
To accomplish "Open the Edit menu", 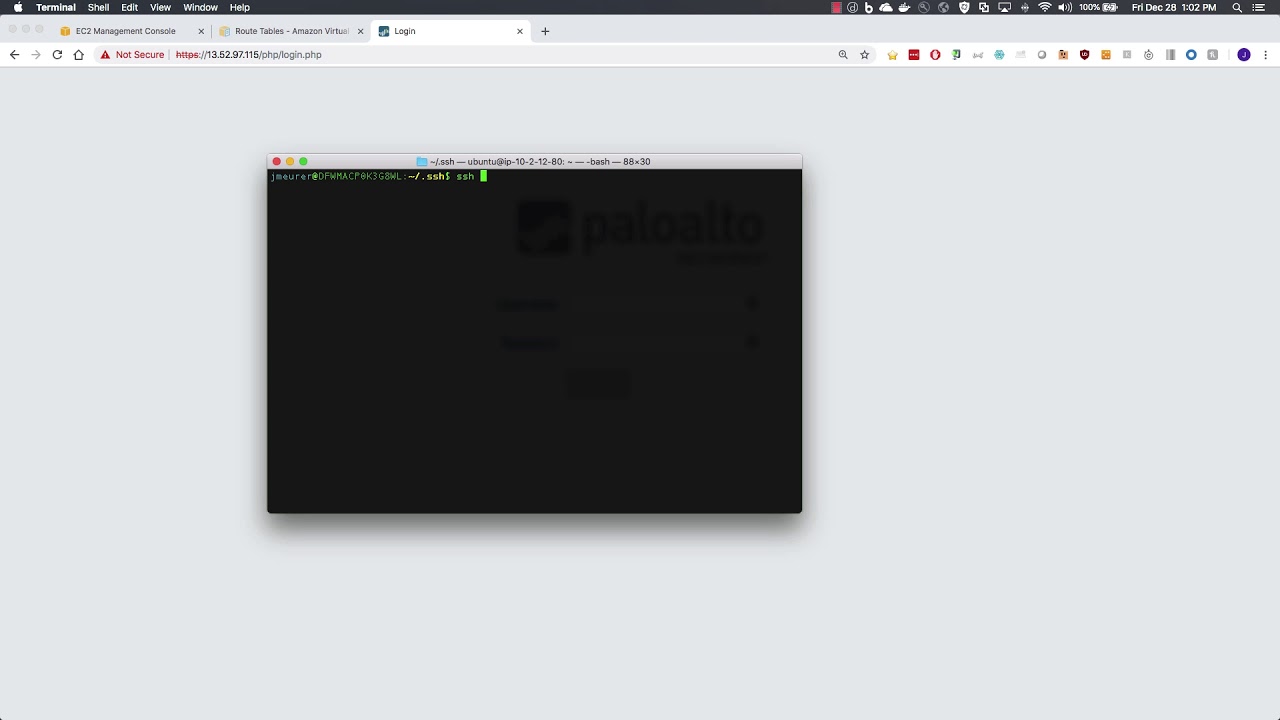I will pos(130,7).
